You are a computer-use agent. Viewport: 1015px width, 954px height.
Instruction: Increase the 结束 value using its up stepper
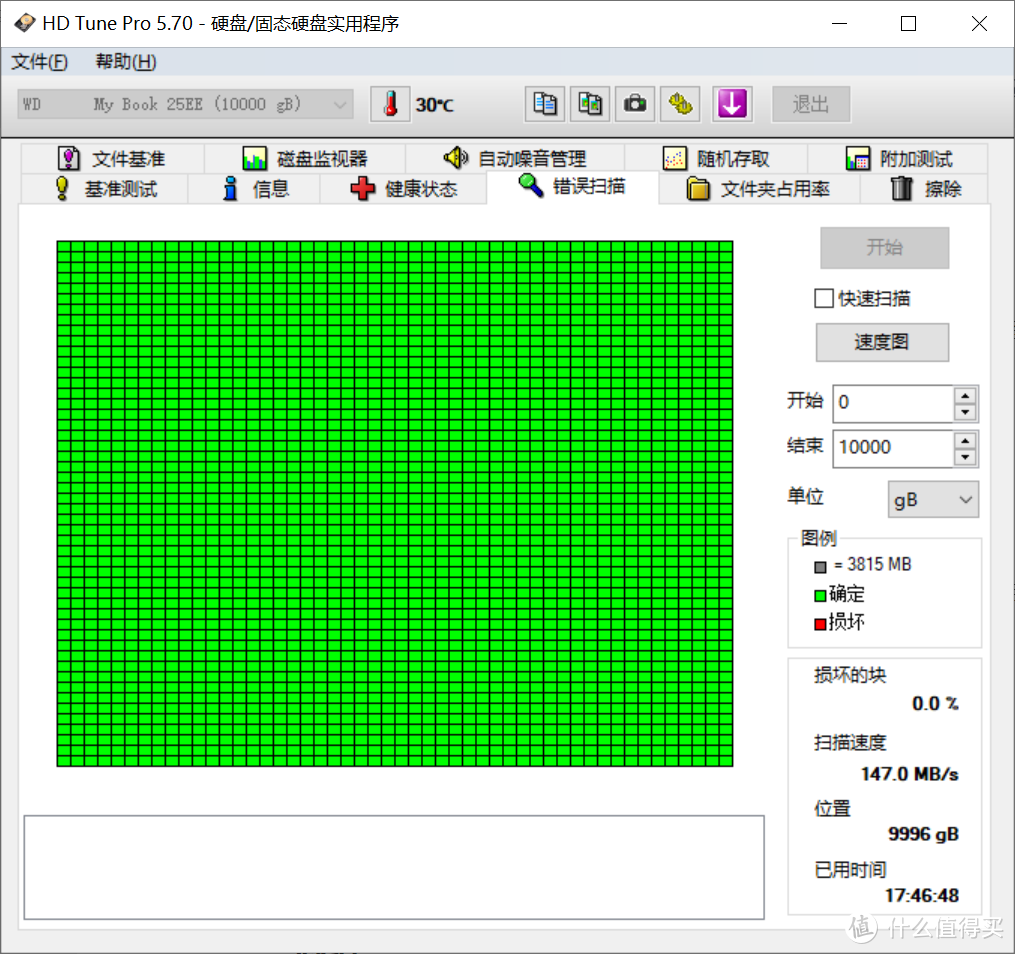click(964, 442)
